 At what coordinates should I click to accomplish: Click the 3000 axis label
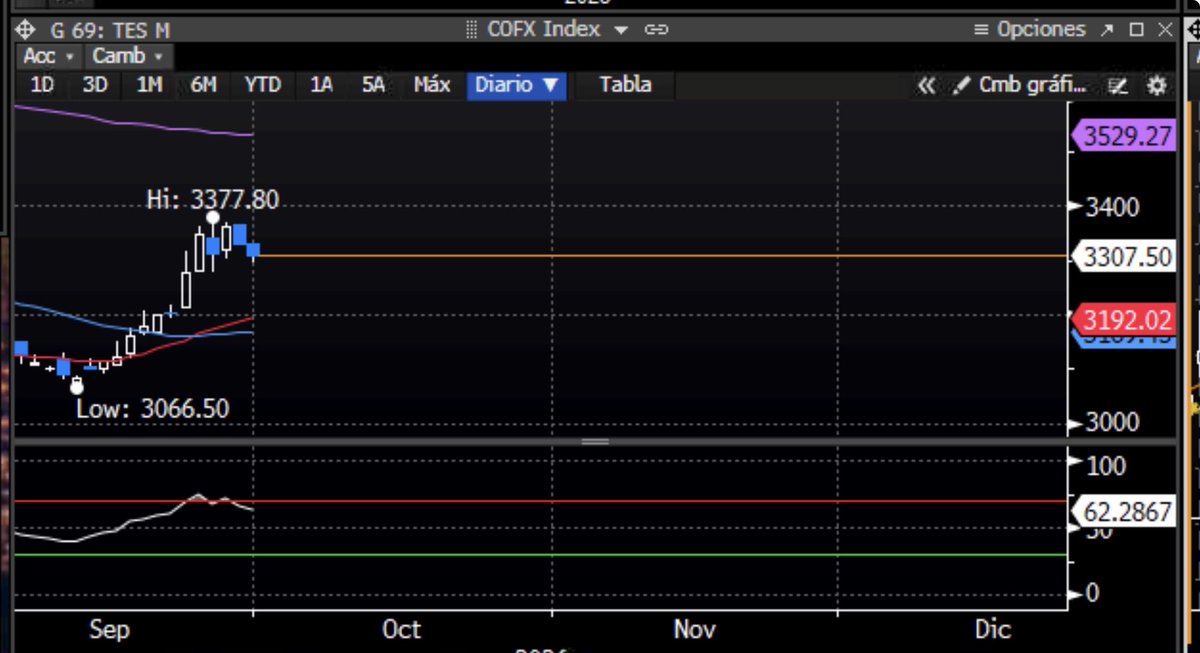pyautogui.click(x=1112, y=423)
